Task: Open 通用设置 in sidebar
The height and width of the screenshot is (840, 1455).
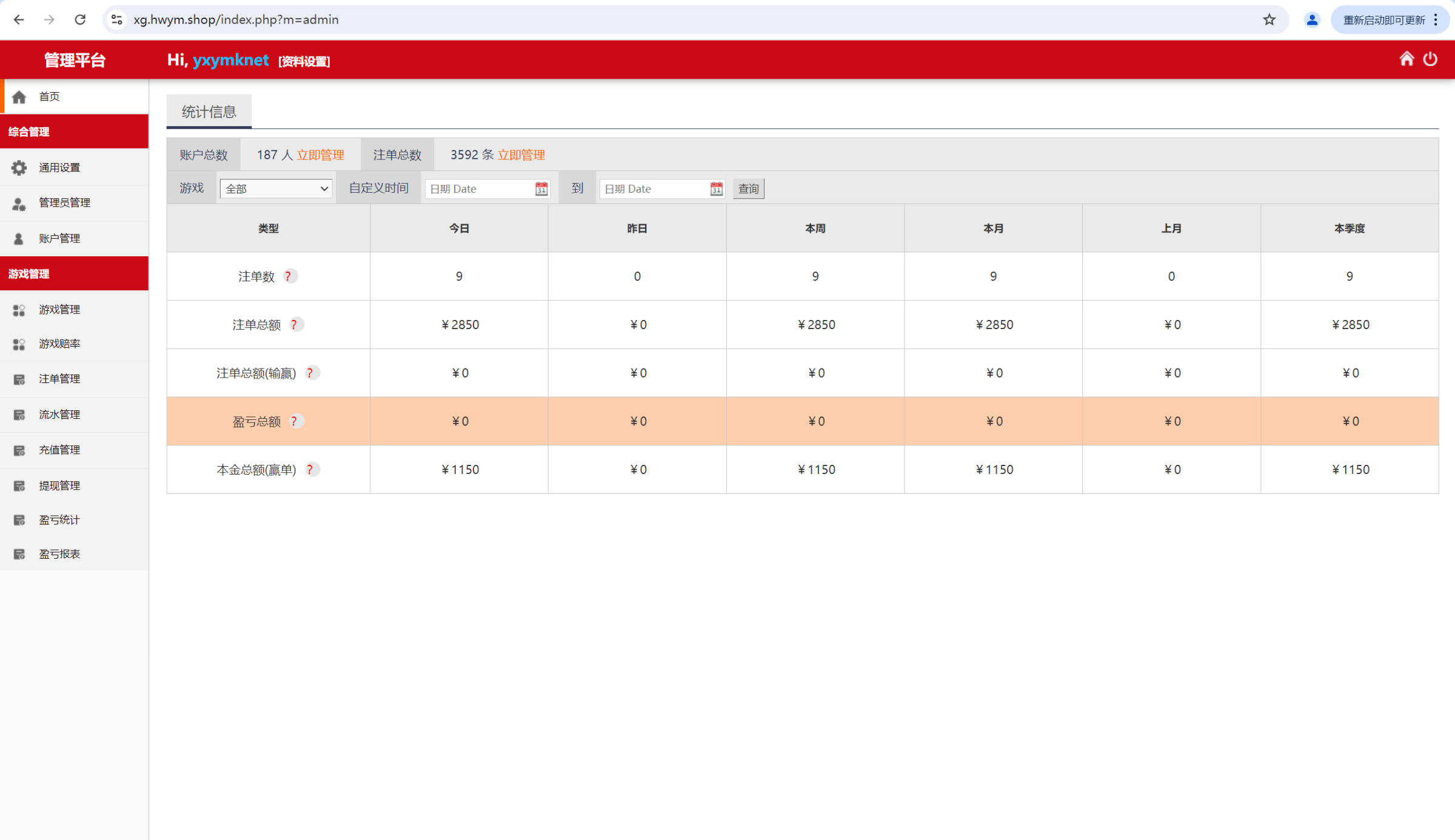Action: (x=59, y=167)
